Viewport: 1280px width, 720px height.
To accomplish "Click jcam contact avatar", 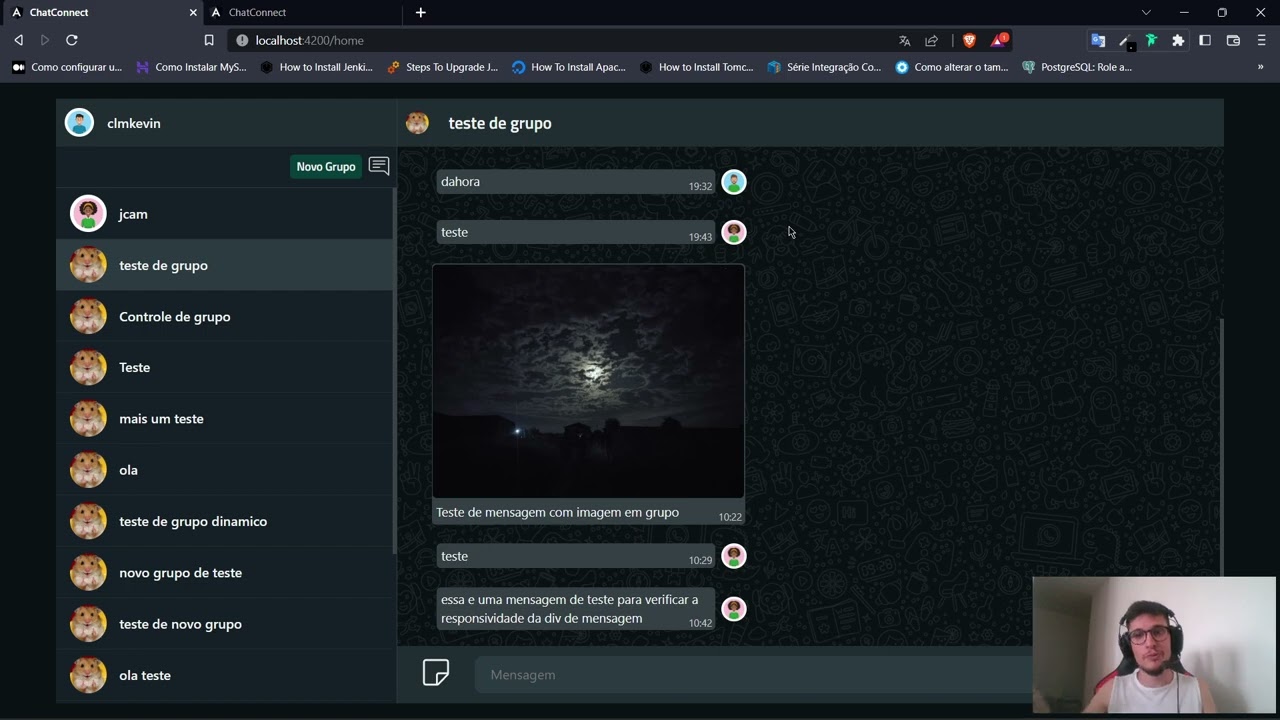I will click(88, 214).
